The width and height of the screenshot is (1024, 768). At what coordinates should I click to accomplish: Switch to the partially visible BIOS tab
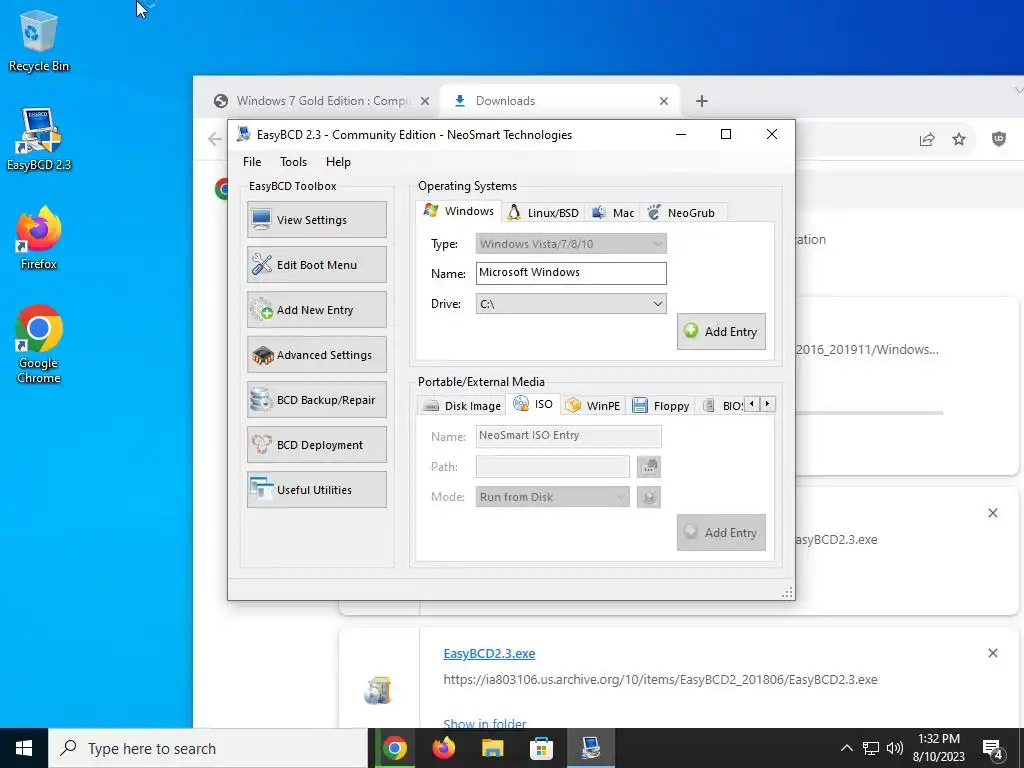pyautogui.click(x=722, y=406)
